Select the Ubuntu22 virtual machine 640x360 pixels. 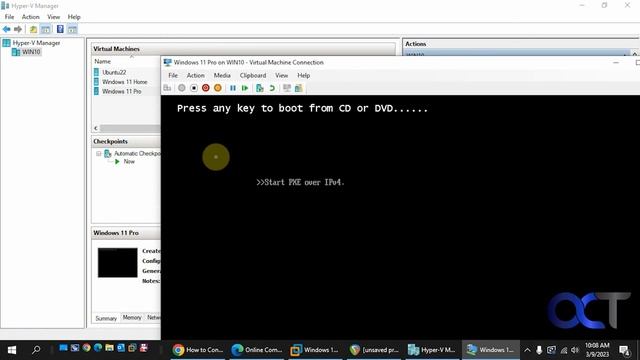click(x=110, y=72)
